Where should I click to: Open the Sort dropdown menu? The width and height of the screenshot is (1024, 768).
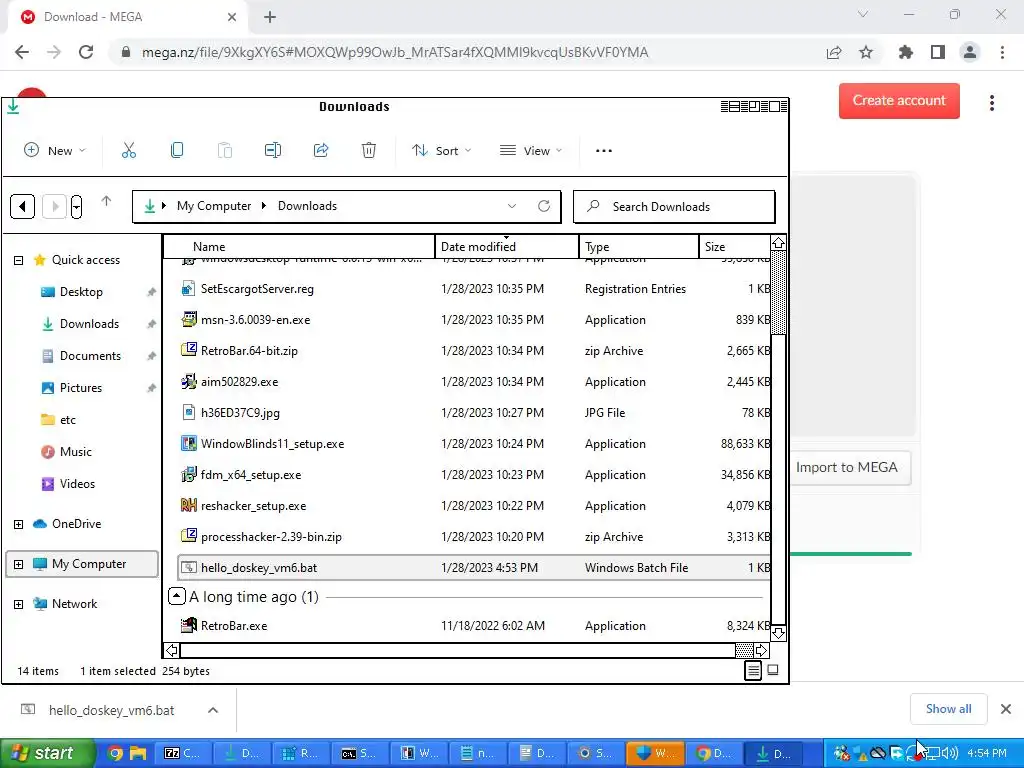point(442,151)
